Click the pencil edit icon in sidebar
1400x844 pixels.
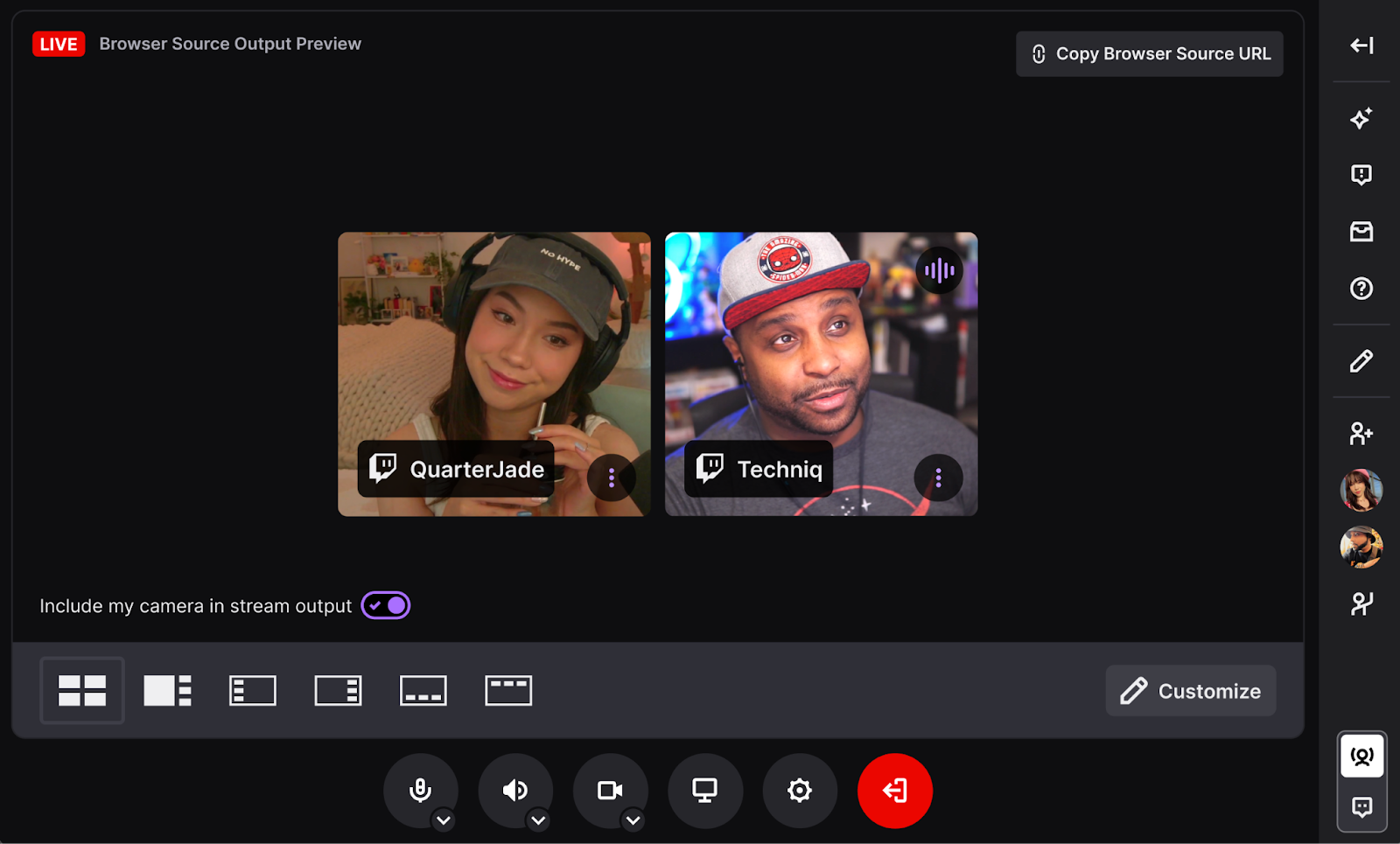click(1361, 361)
